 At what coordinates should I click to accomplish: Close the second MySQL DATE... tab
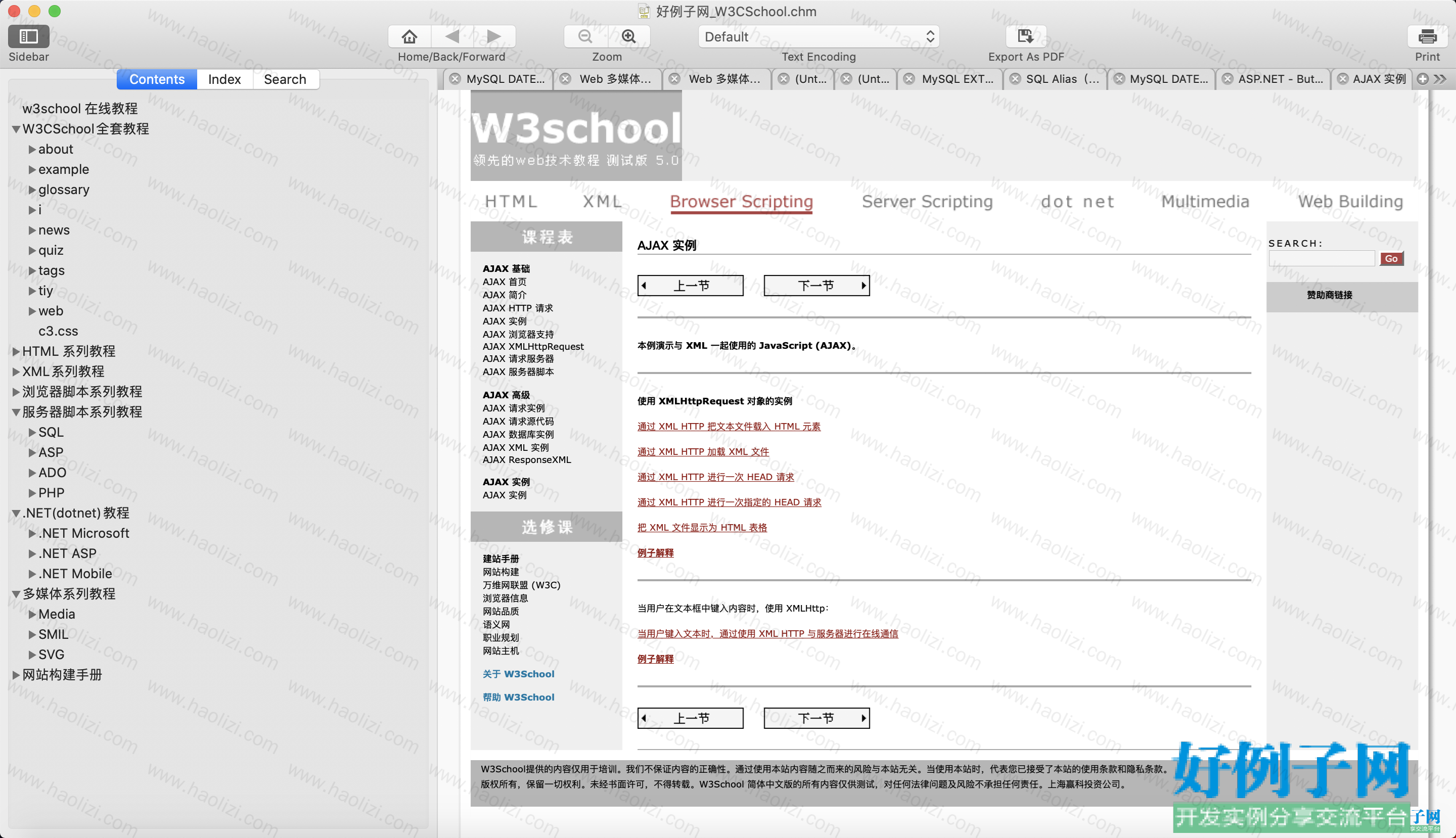click(x=1119, y=79)
